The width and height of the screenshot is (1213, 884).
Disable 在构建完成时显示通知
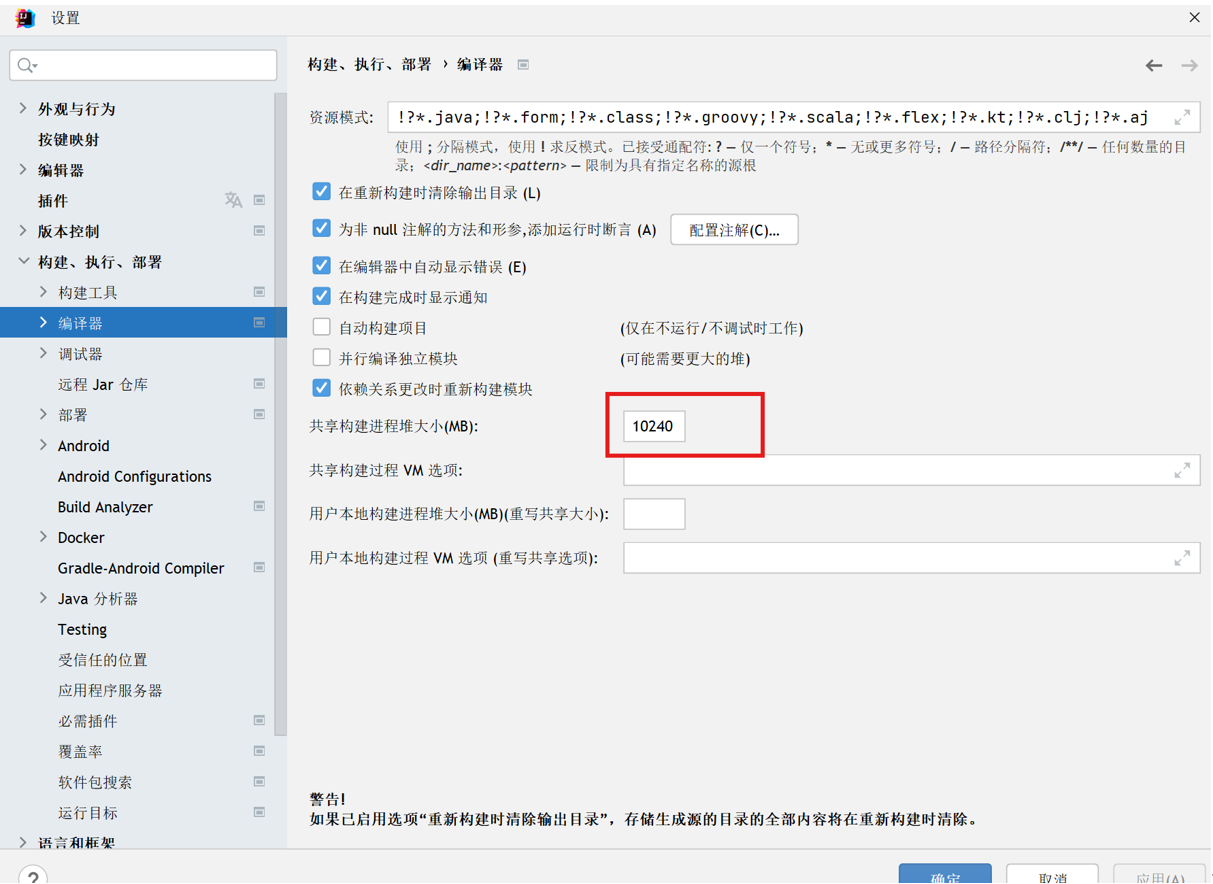pyautogui.click(x=321, y=294)
